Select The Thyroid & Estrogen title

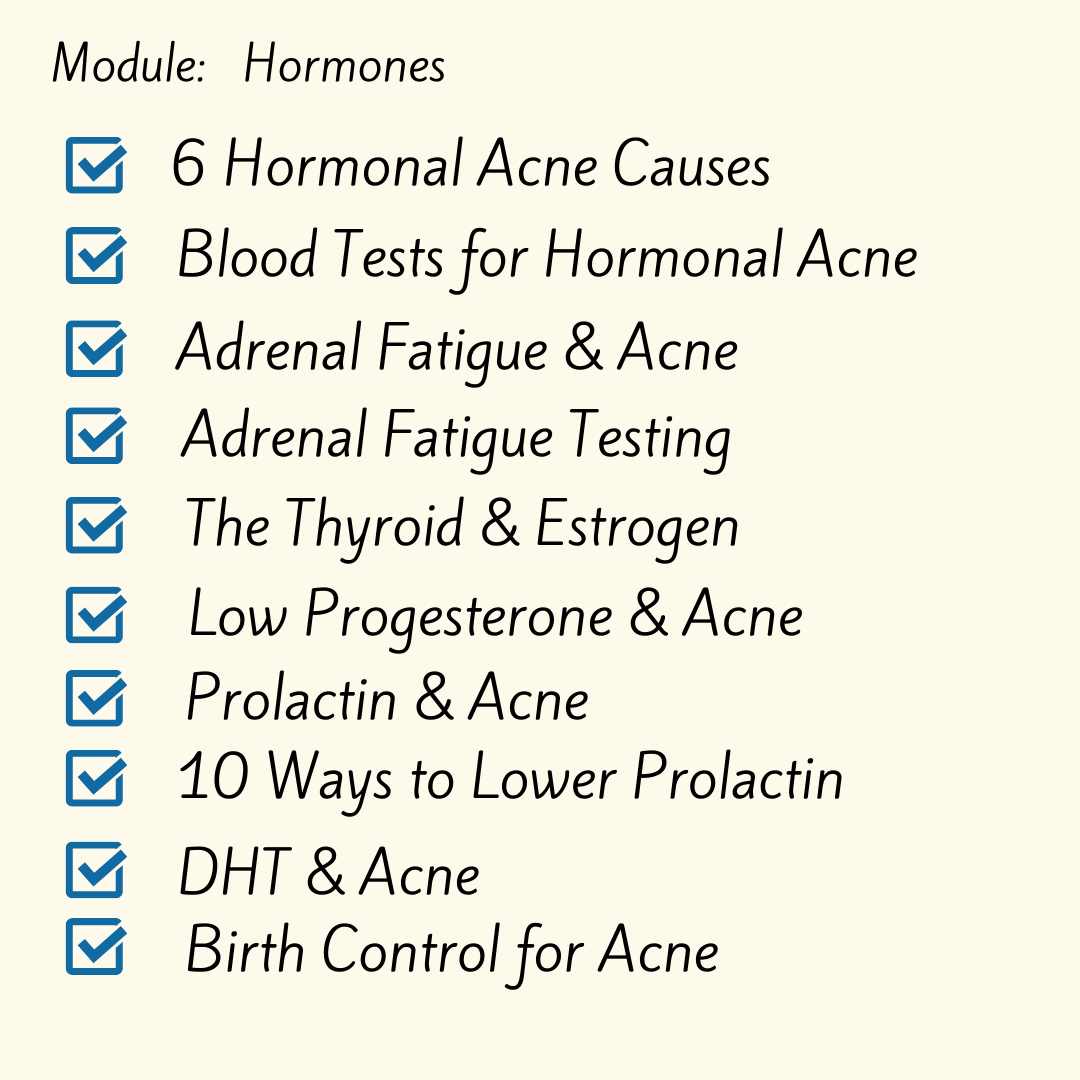coord(461,527)
